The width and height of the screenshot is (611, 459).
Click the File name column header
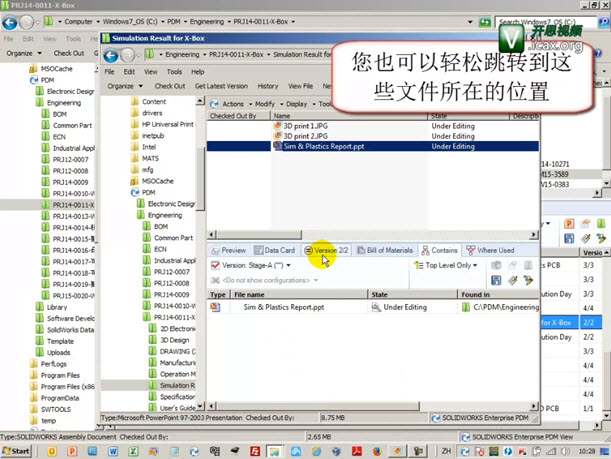(x=299, y=294)
